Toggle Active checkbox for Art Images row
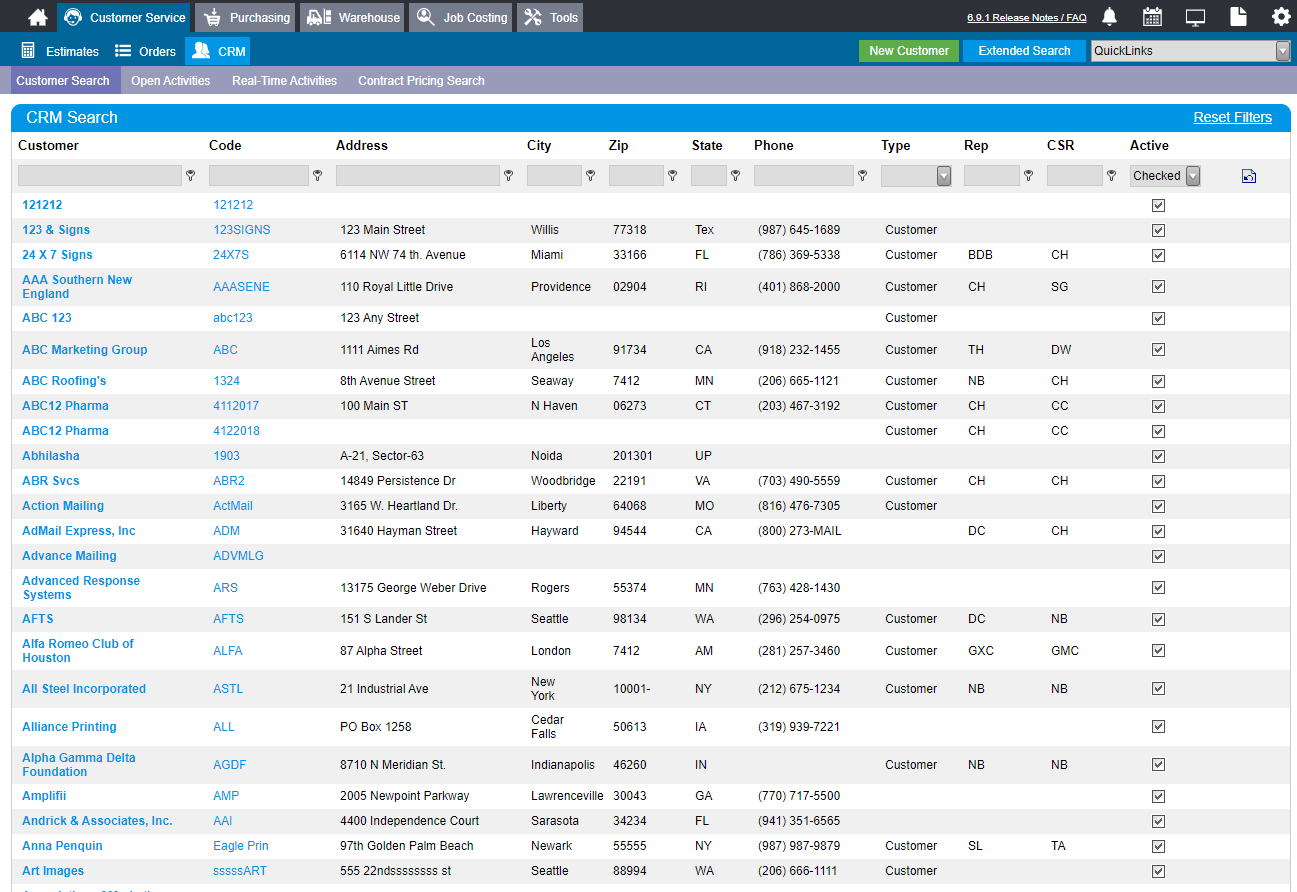This screenshot has height=892, width=1297. [1158, 871]
